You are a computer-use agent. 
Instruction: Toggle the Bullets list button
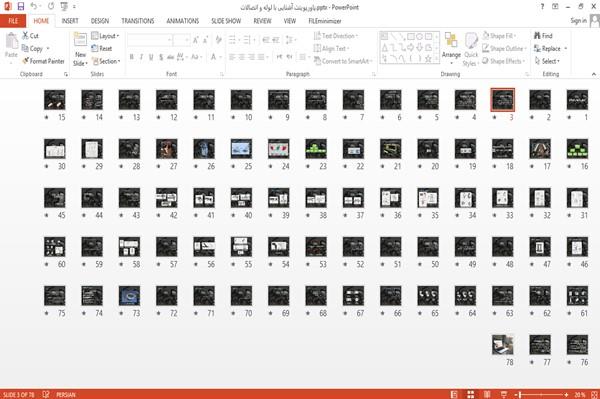tap(232, 39)
